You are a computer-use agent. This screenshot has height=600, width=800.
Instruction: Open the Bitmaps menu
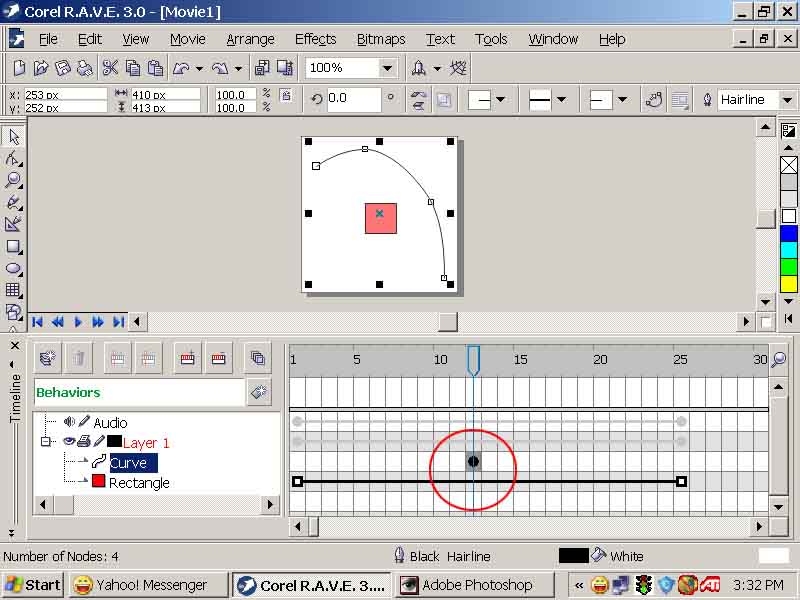(381, 39)
